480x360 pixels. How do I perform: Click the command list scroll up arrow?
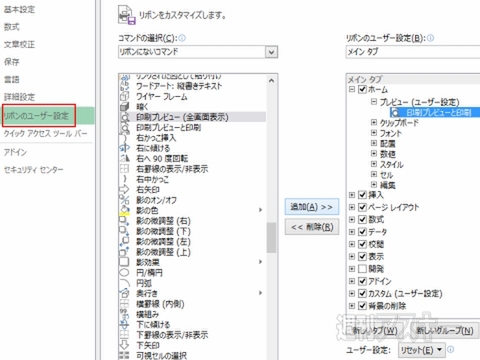coord(271,81)
